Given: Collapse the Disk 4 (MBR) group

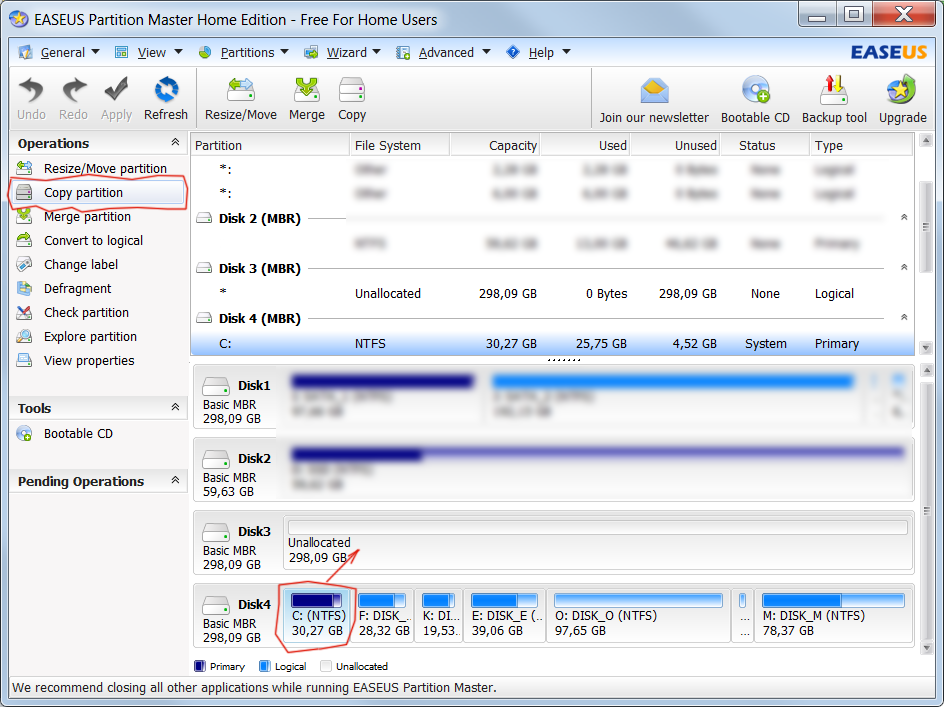Looking at the screenshot, I should click(x=904, y=317).
